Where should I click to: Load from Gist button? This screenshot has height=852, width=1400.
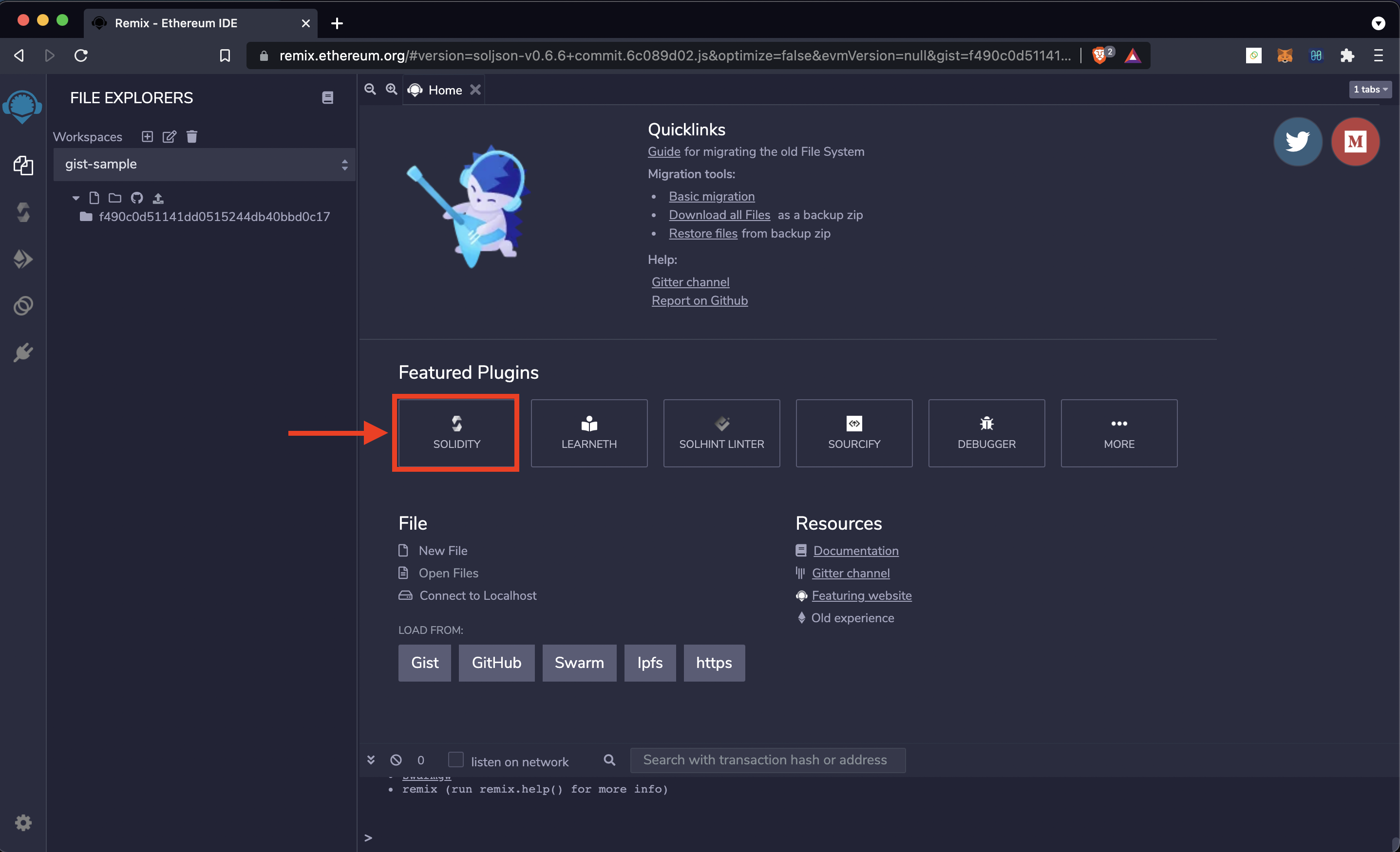pyautogui.click(x=424, y=662)
